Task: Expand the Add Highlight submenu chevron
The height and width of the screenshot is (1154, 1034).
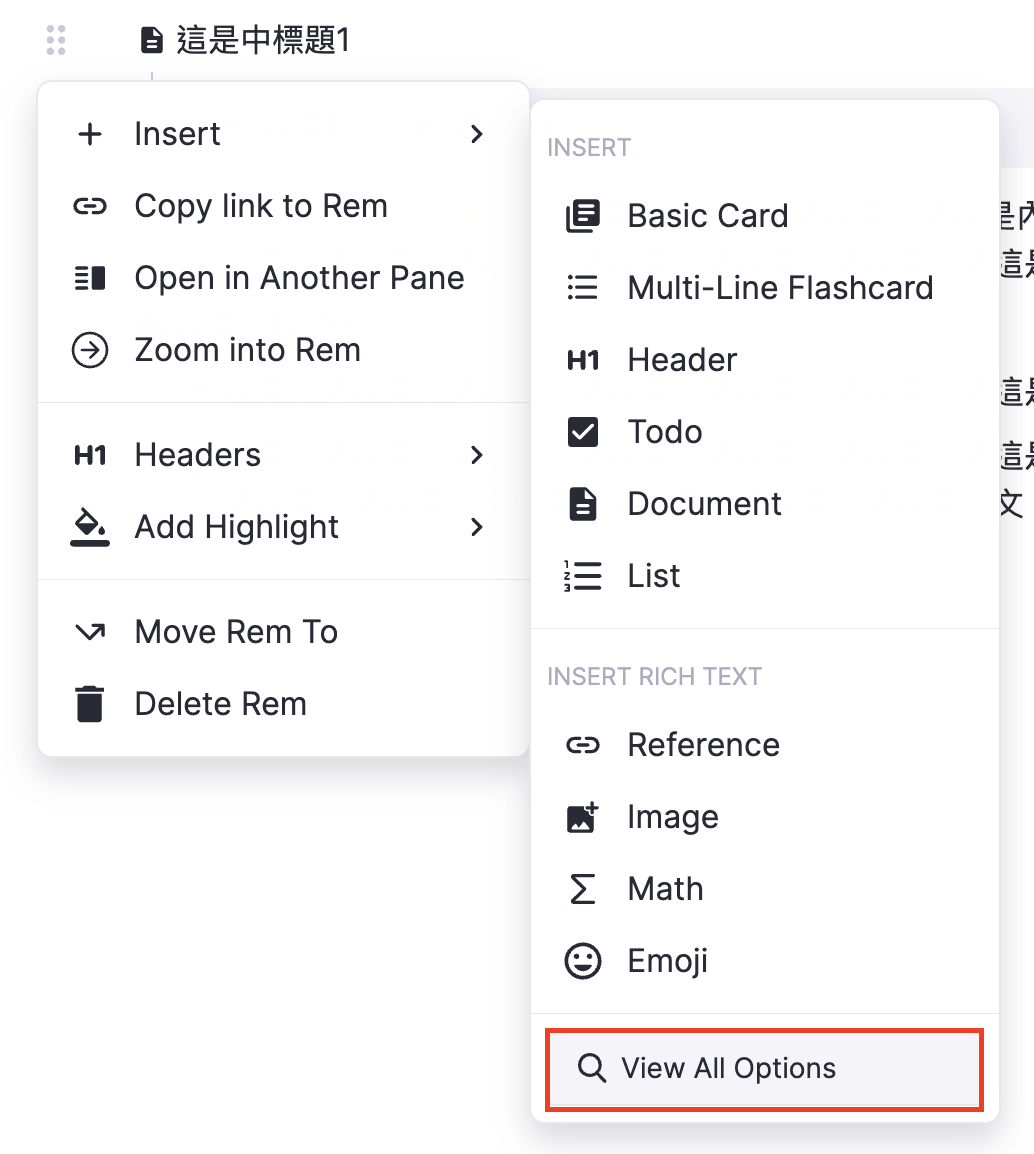Action: click(x=477, y=527)
